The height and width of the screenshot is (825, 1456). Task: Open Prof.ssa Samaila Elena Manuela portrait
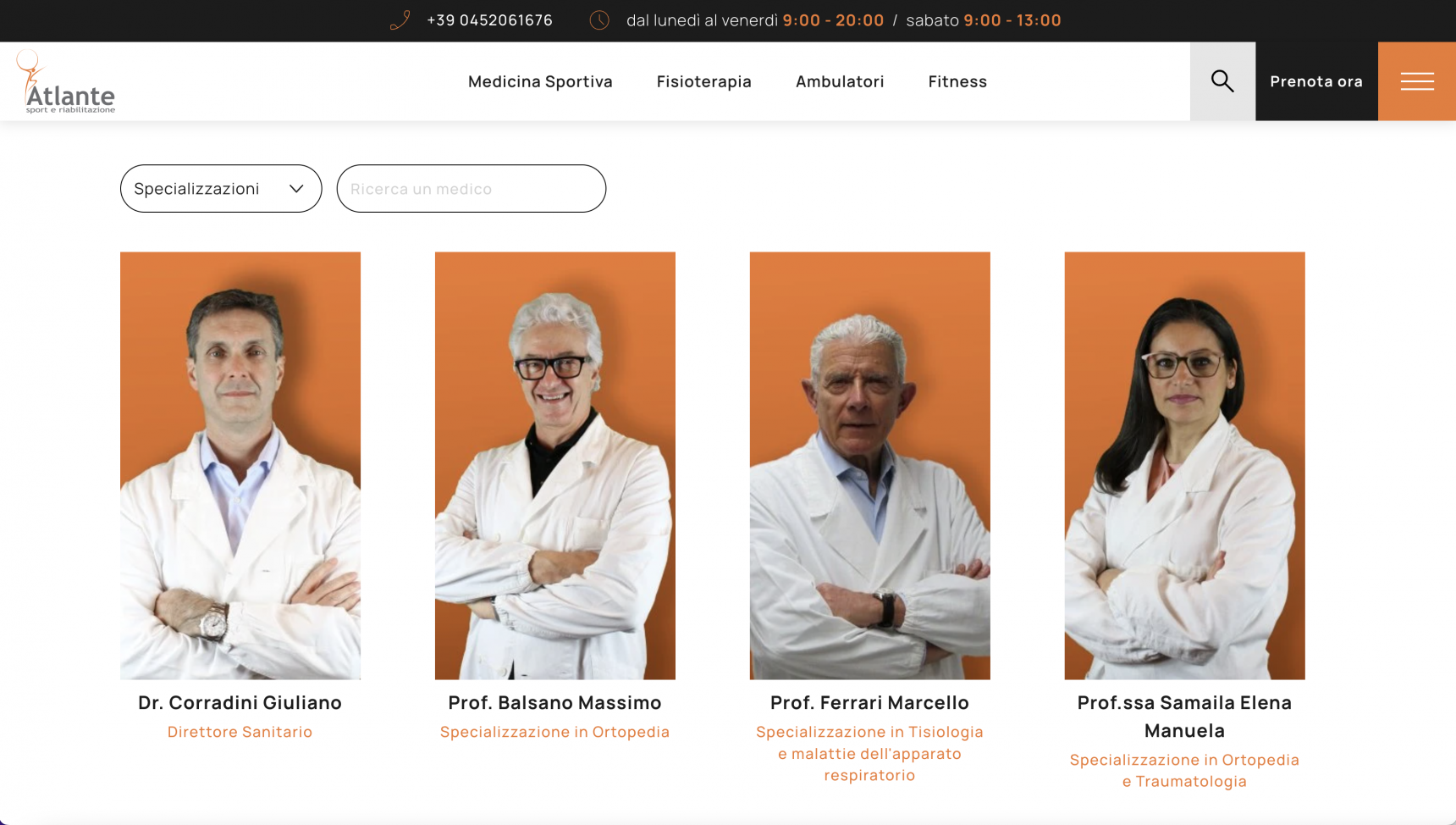point(1185,465)
